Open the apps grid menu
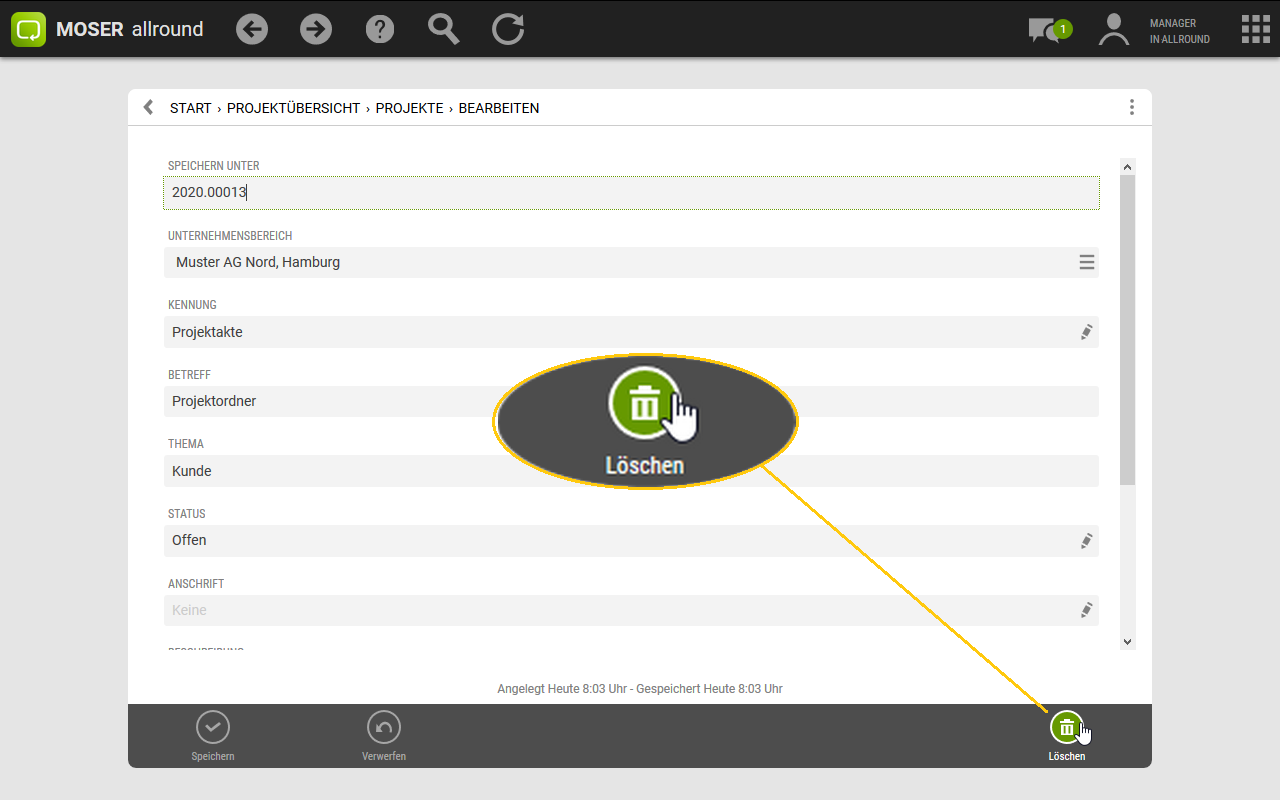The height and width of the screenshot is (800, 1280). click(x=1255, y=29)
